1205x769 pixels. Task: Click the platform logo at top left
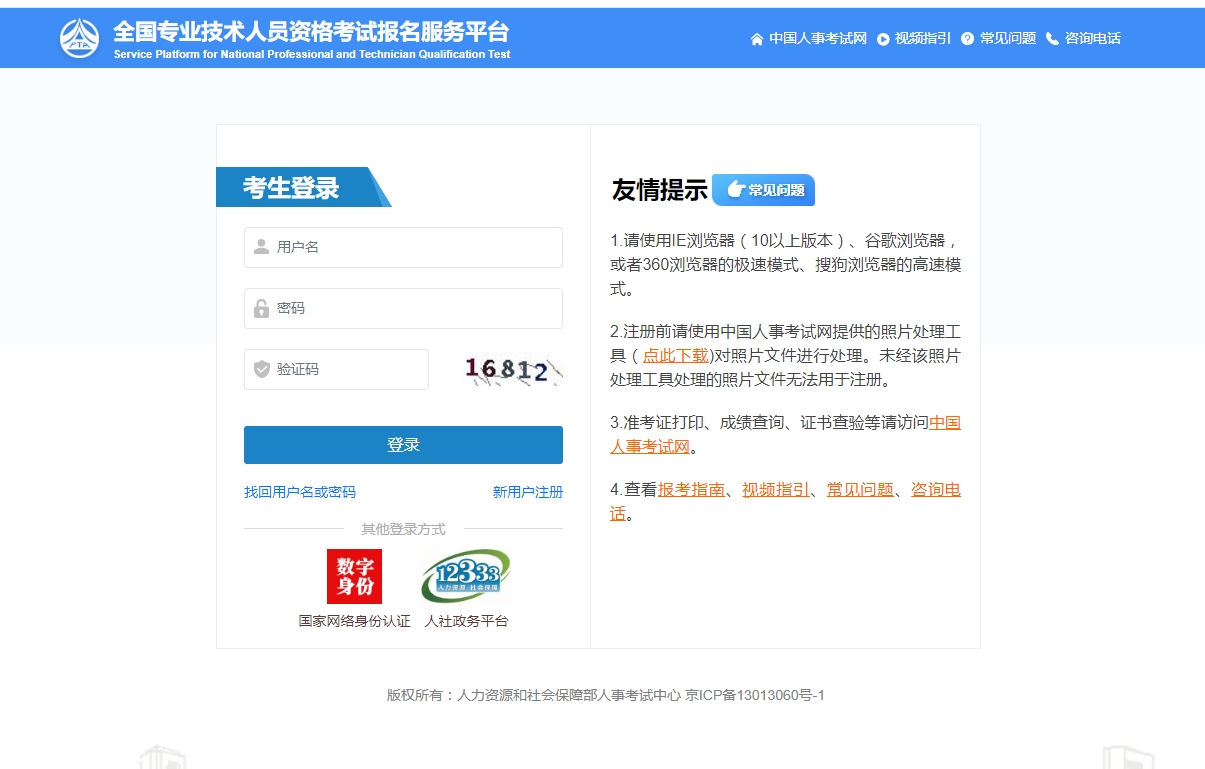coord(80,37)
